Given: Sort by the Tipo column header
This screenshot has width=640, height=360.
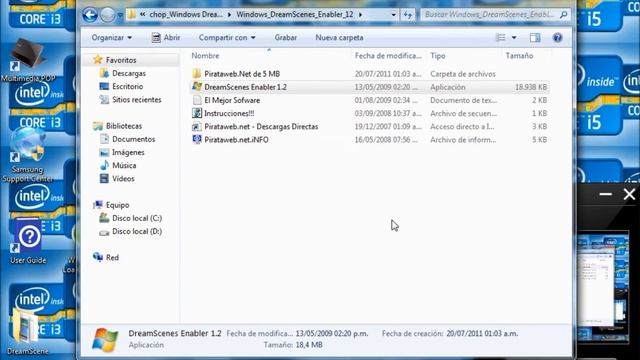Looking at the screenshot, I should pos(438,56).
